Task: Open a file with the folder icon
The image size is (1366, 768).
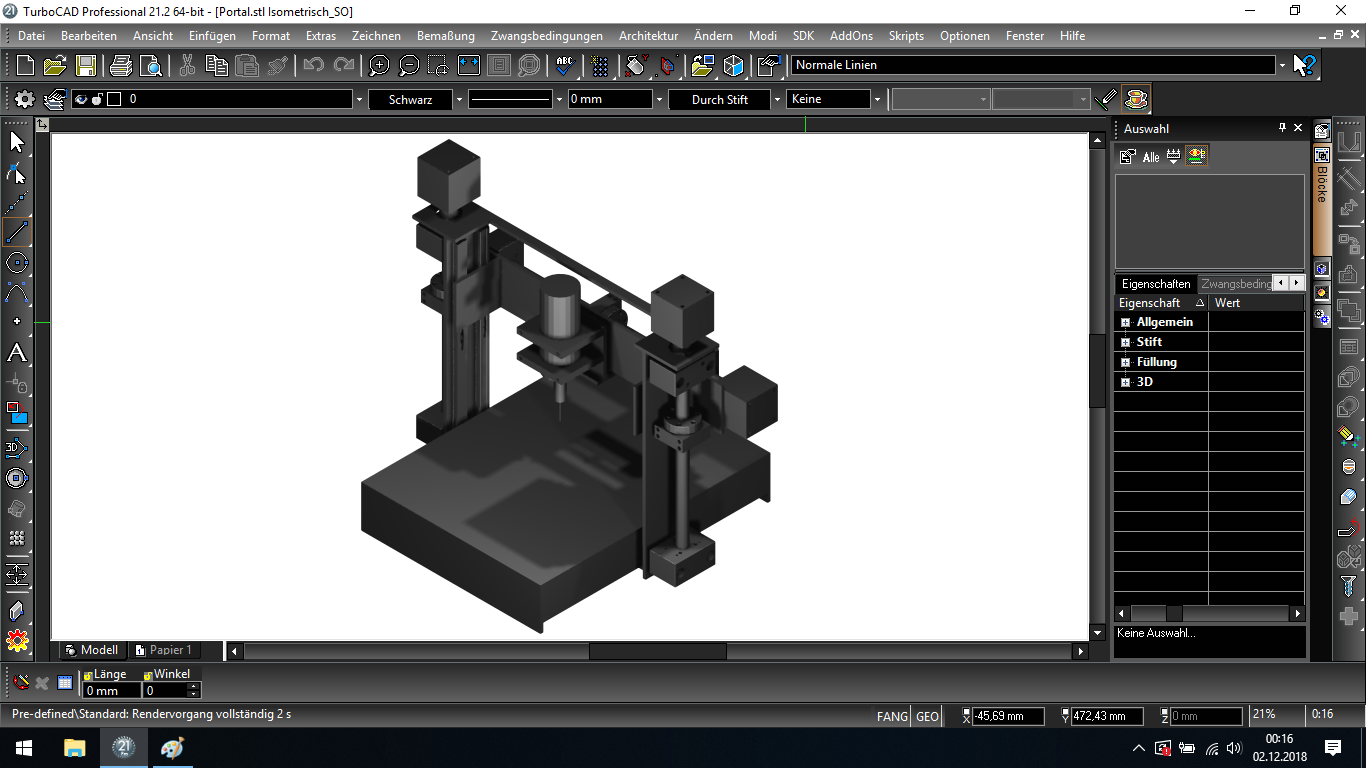Action: (x=55, y=66)
